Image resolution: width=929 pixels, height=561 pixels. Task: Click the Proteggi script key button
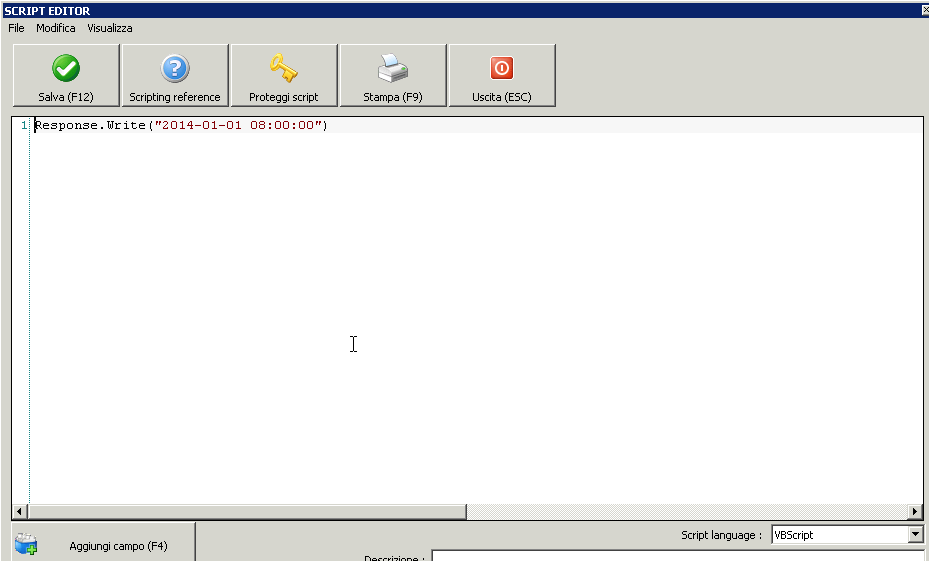click(x=284, y=75)
